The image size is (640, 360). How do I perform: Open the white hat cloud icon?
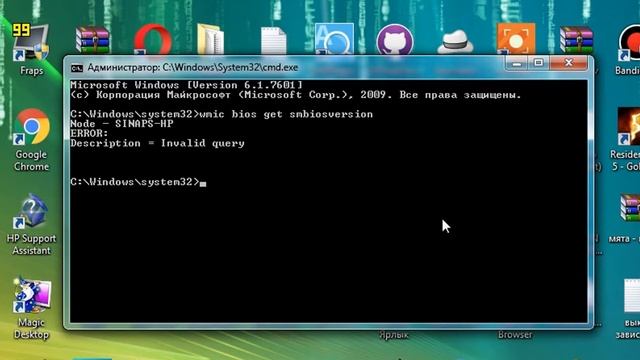click(x=455, y=42)
